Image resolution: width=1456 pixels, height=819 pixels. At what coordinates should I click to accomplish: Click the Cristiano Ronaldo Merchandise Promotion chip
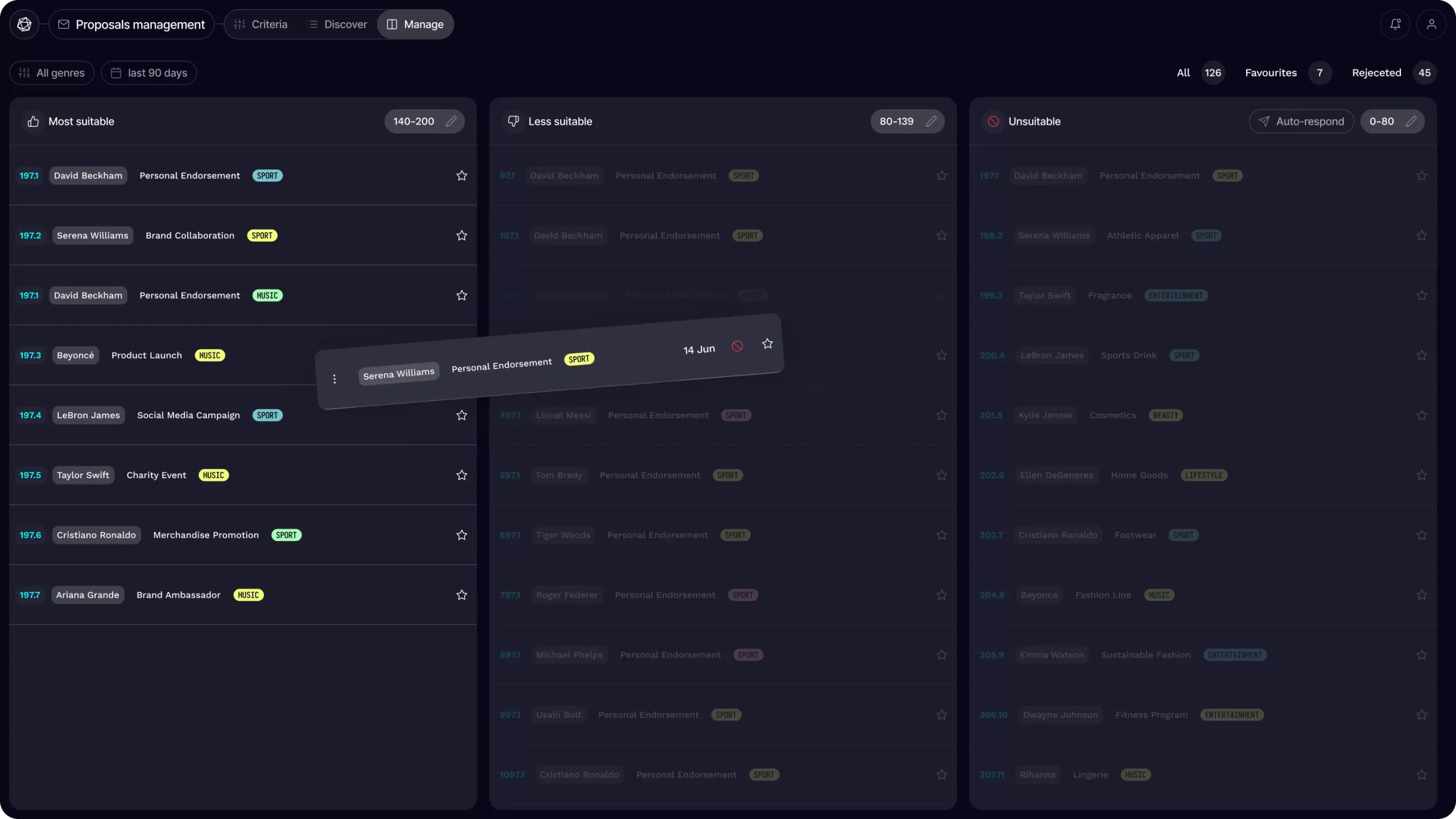pos(96,535)
